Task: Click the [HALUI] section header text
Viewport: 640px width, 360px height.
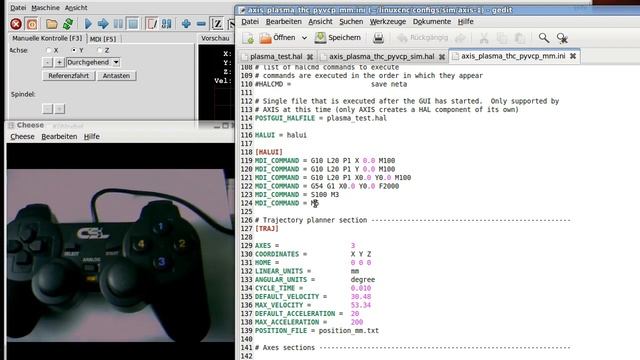Action: [x=269, y=152]
